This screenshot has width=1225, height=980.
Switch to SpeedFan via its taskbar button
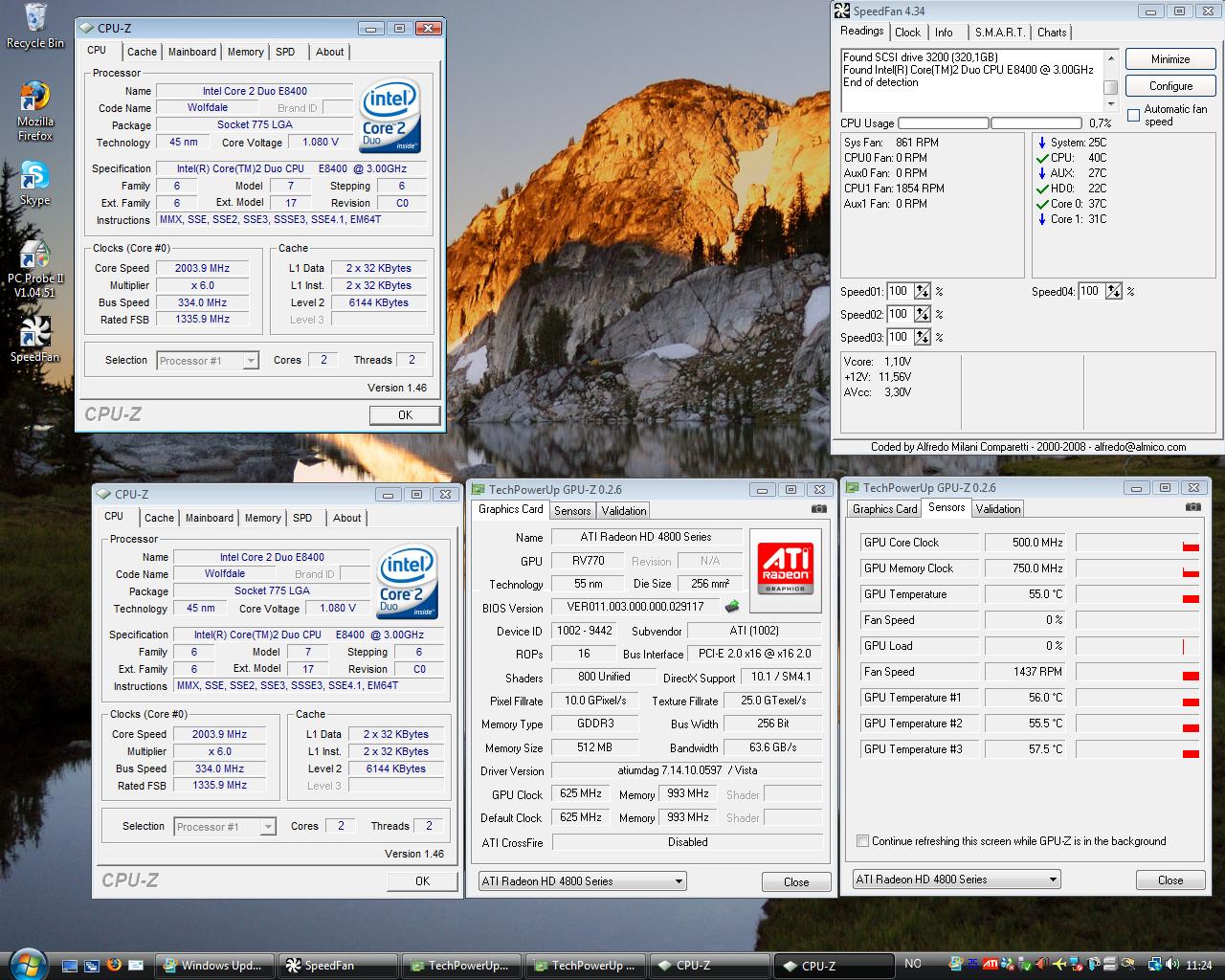[339, 966]
